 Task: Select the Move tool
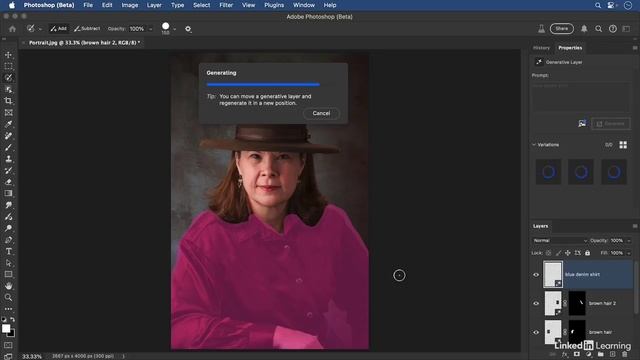[x=8, y=55]
